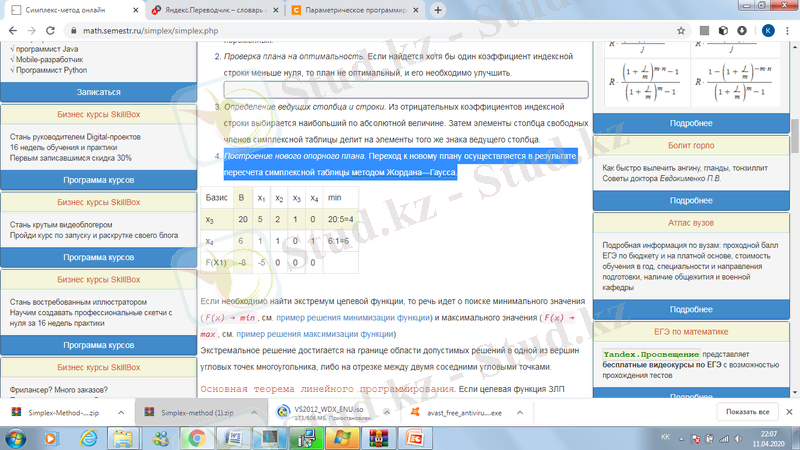The height and width of the screenshot is (450, 800).
Task: Switch to the Яндекс.Переводчик tab
Action: point(214,10)
